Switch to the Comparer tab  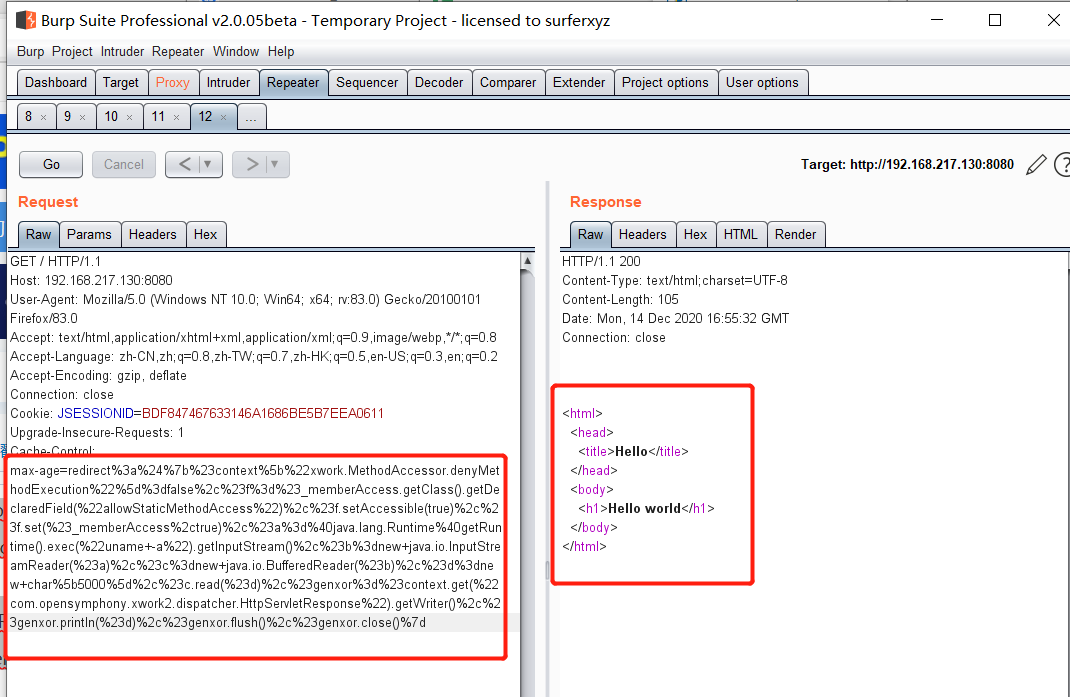[x=508, y=83]
